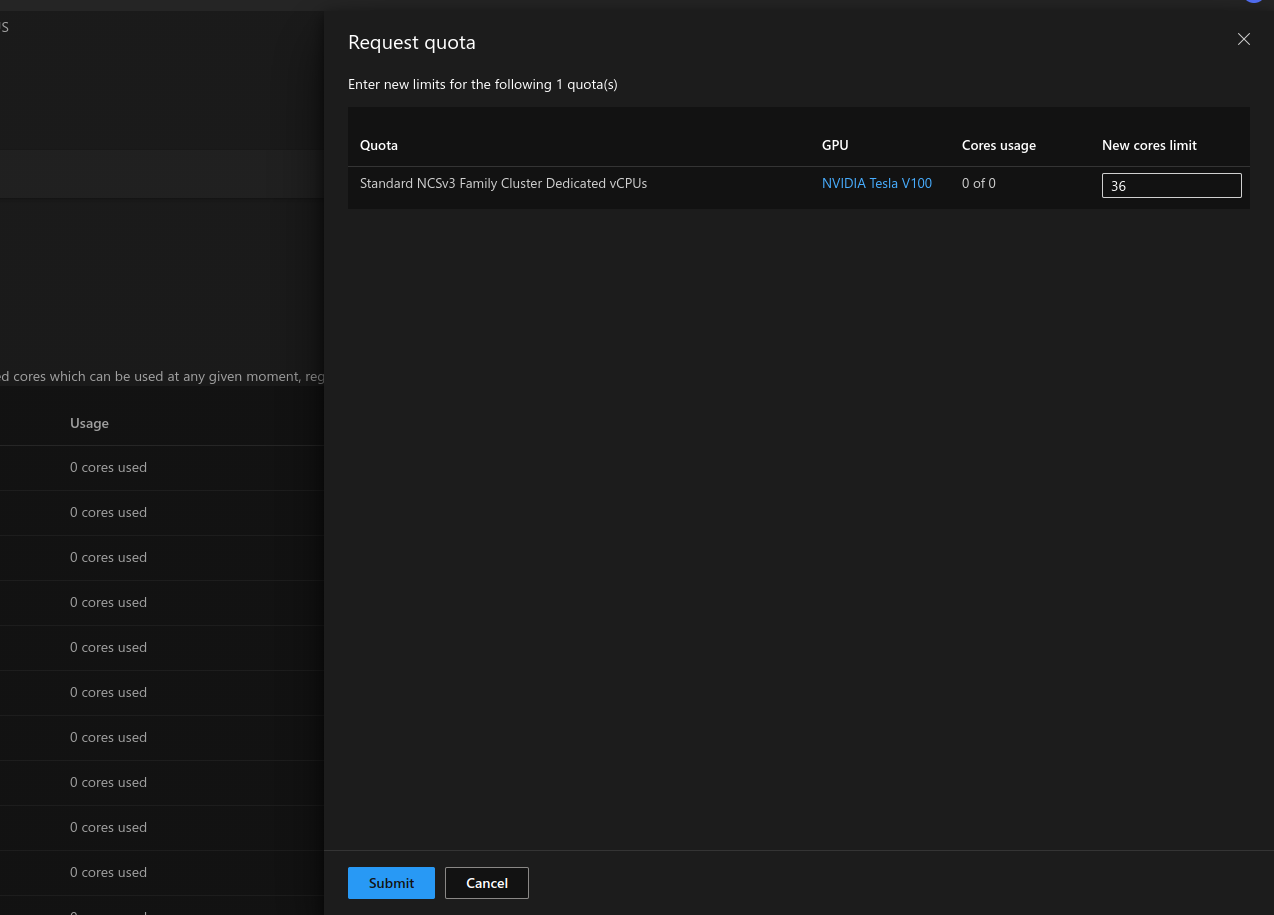Click the Usage column header in background
The width and height of the screenshot is (1274, 915).
point(89,423)
